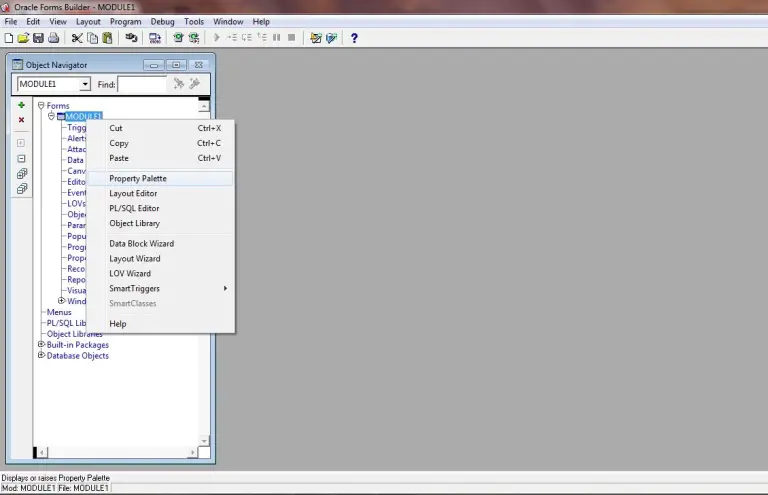Click the Expand node sidebar icon

pos(21,143)
